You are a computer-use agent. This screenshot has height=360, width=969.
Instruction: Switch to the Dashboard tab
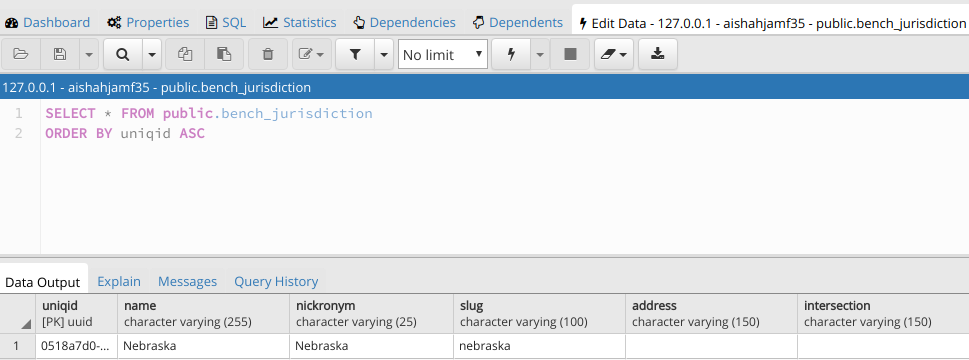48,23
